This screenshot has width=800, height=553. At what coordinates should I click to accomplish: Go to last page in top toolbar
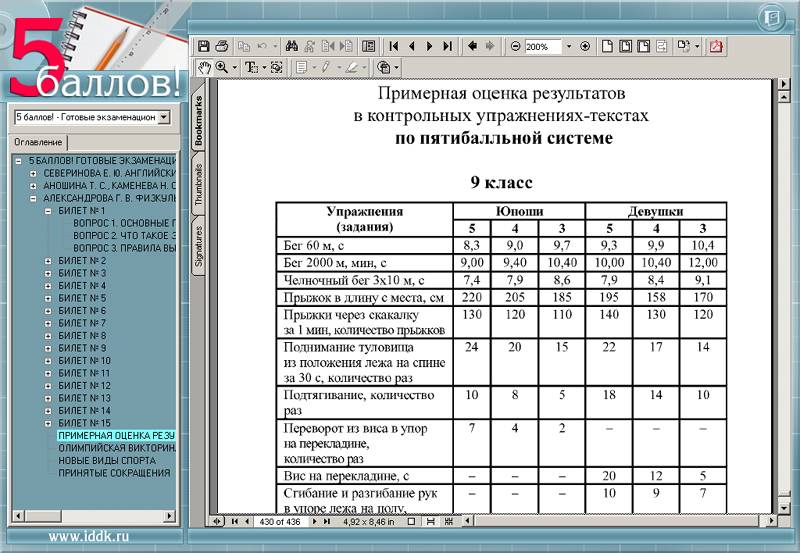coord(447,46)
